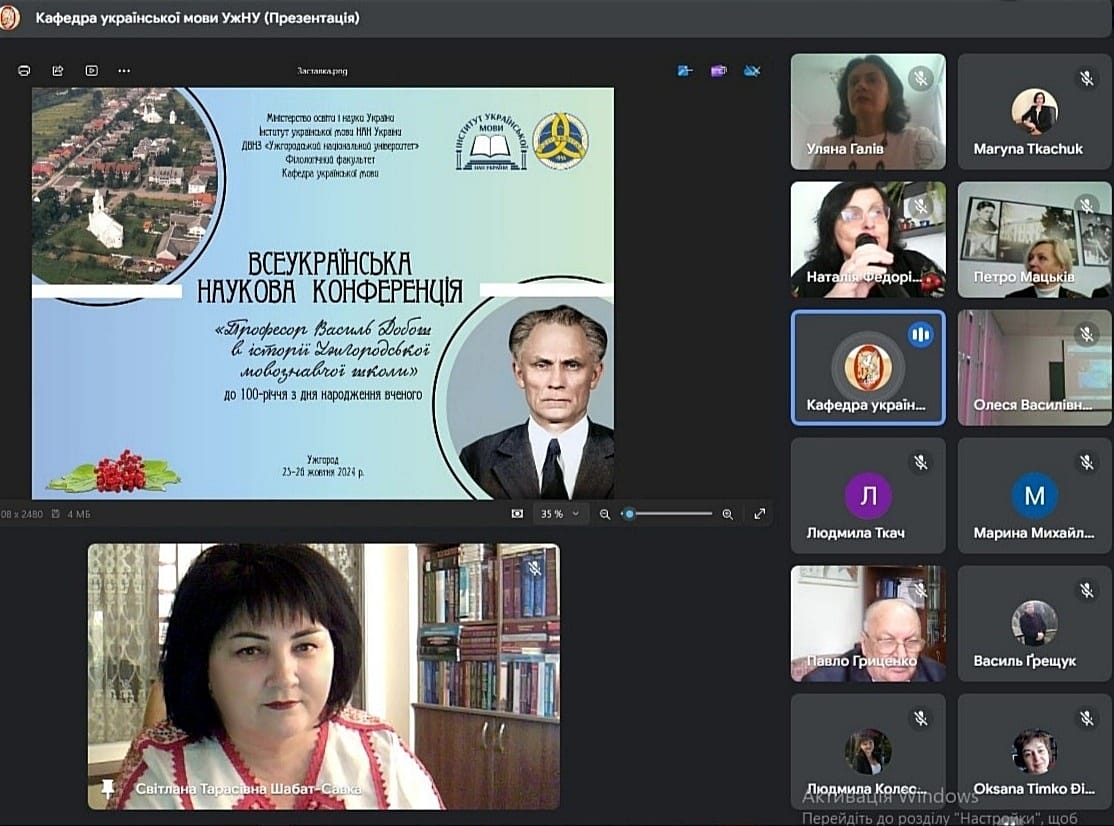1114x826 pixels.
Task: Click the Заставка.png file name
Action: (322, 71)
